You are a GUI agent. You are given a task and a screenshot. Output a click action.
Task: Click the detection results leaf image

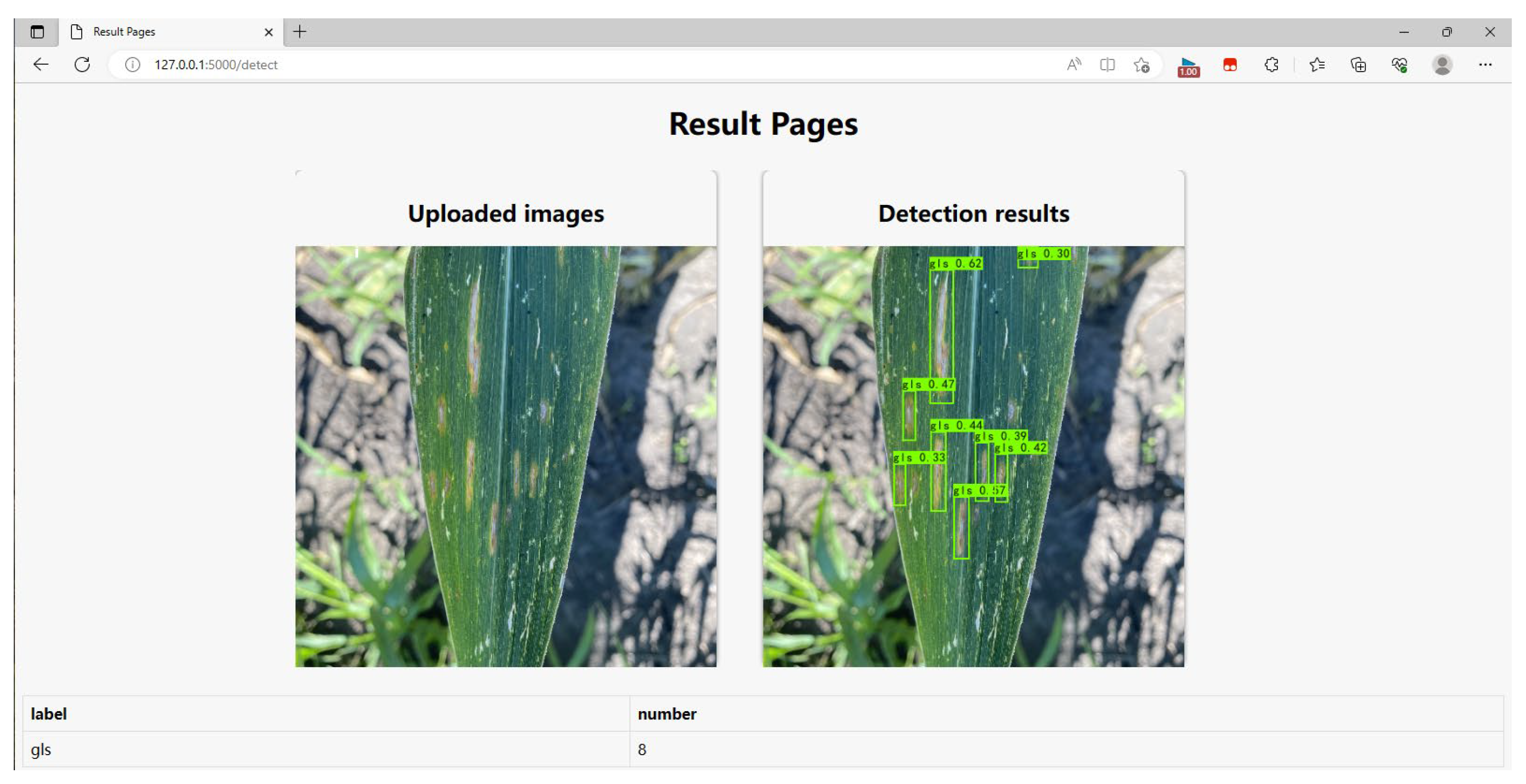(x=973, y=456)
